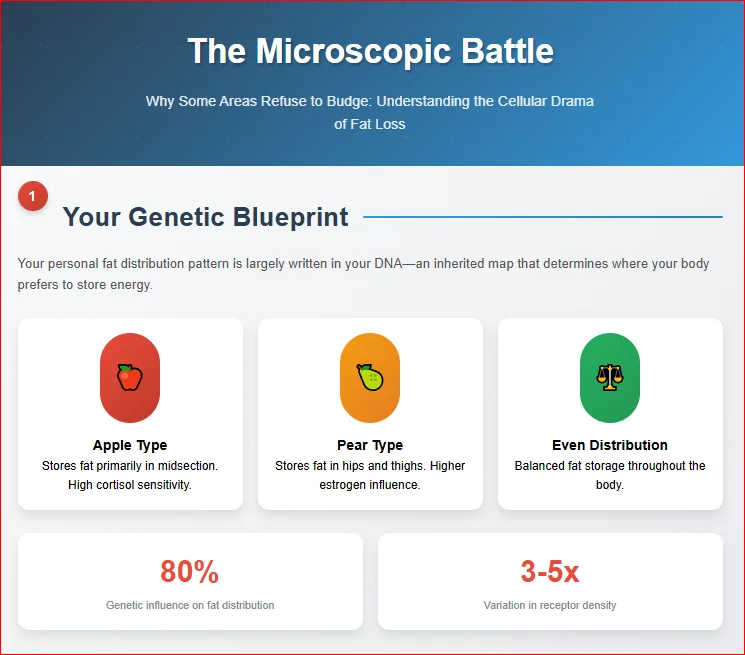Click the hips and thighs estrogen description
Screen dimensions: 745x655
(x=370, y=475)
